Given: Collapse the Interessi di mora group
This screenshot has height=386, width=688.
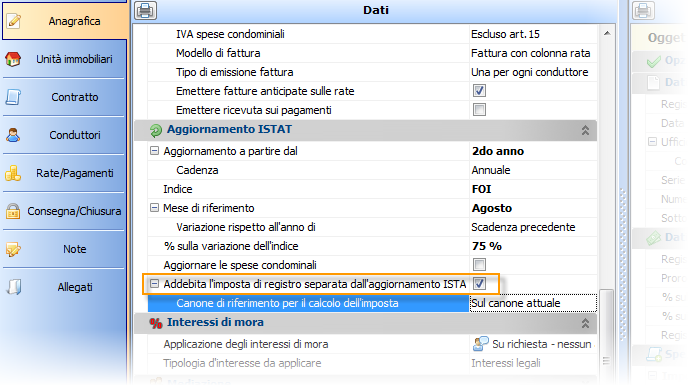Looking at the screenshot, I should tap(585, 323).
